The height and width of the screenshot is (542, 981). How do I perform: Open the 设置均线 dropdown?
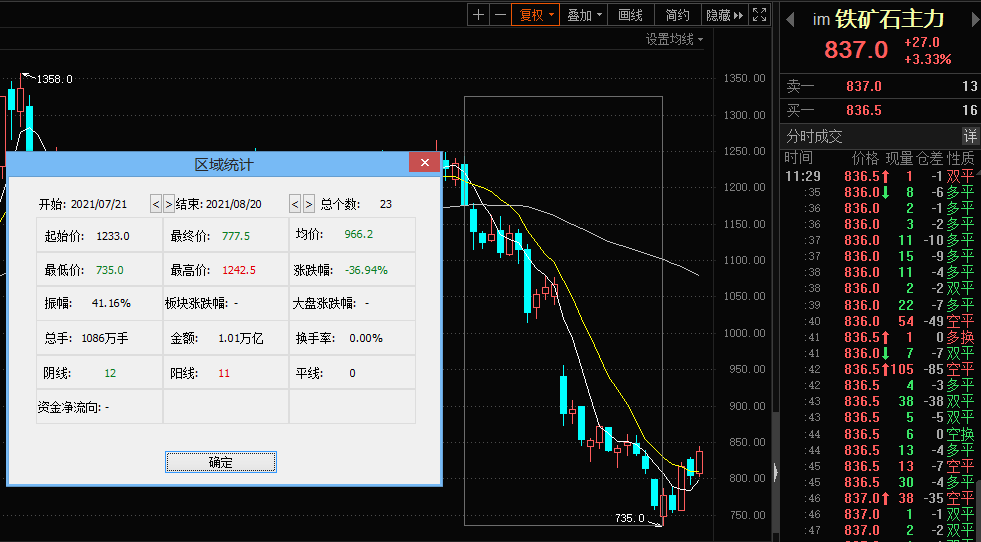click(674, 39)
